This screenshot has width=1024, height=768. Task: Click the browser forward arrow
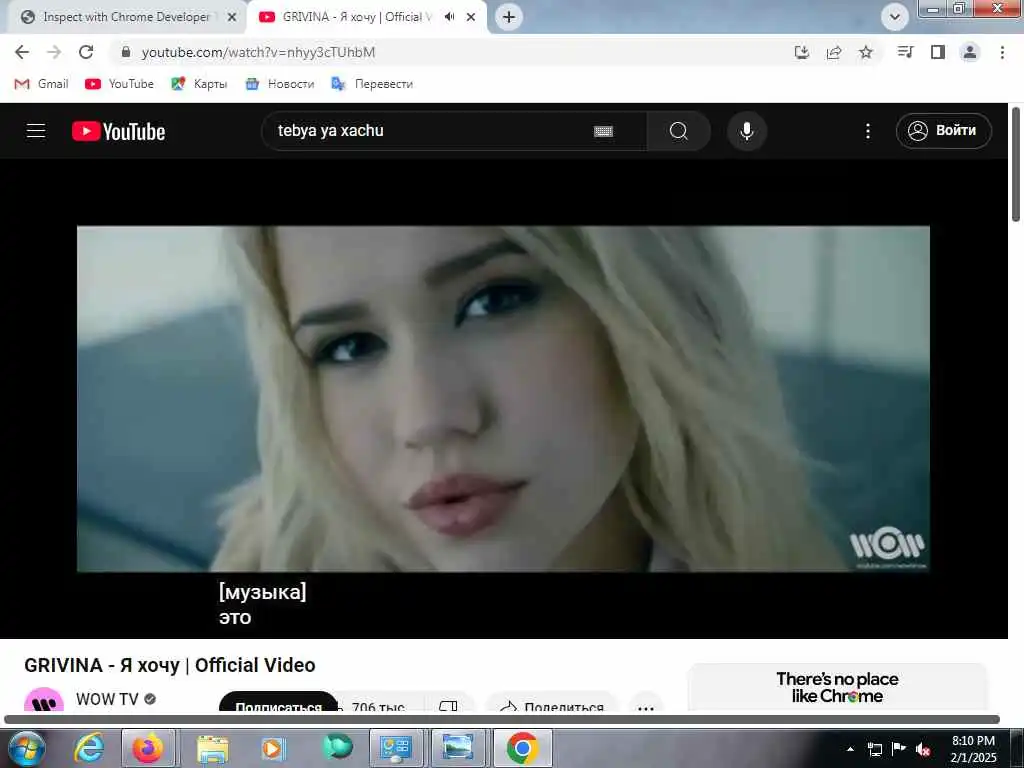54,52
